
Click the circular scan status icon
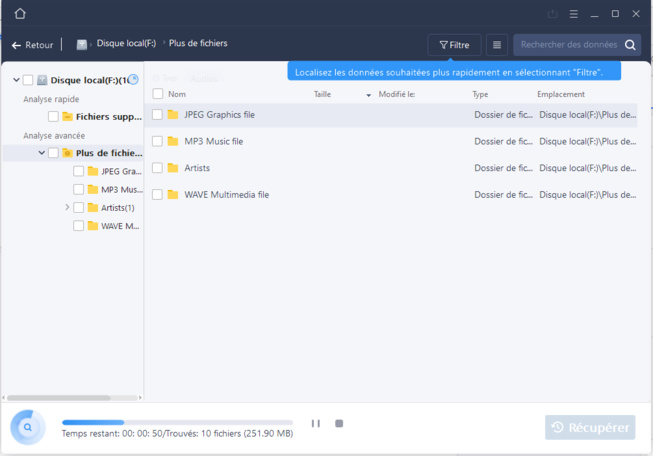point(28,427)
